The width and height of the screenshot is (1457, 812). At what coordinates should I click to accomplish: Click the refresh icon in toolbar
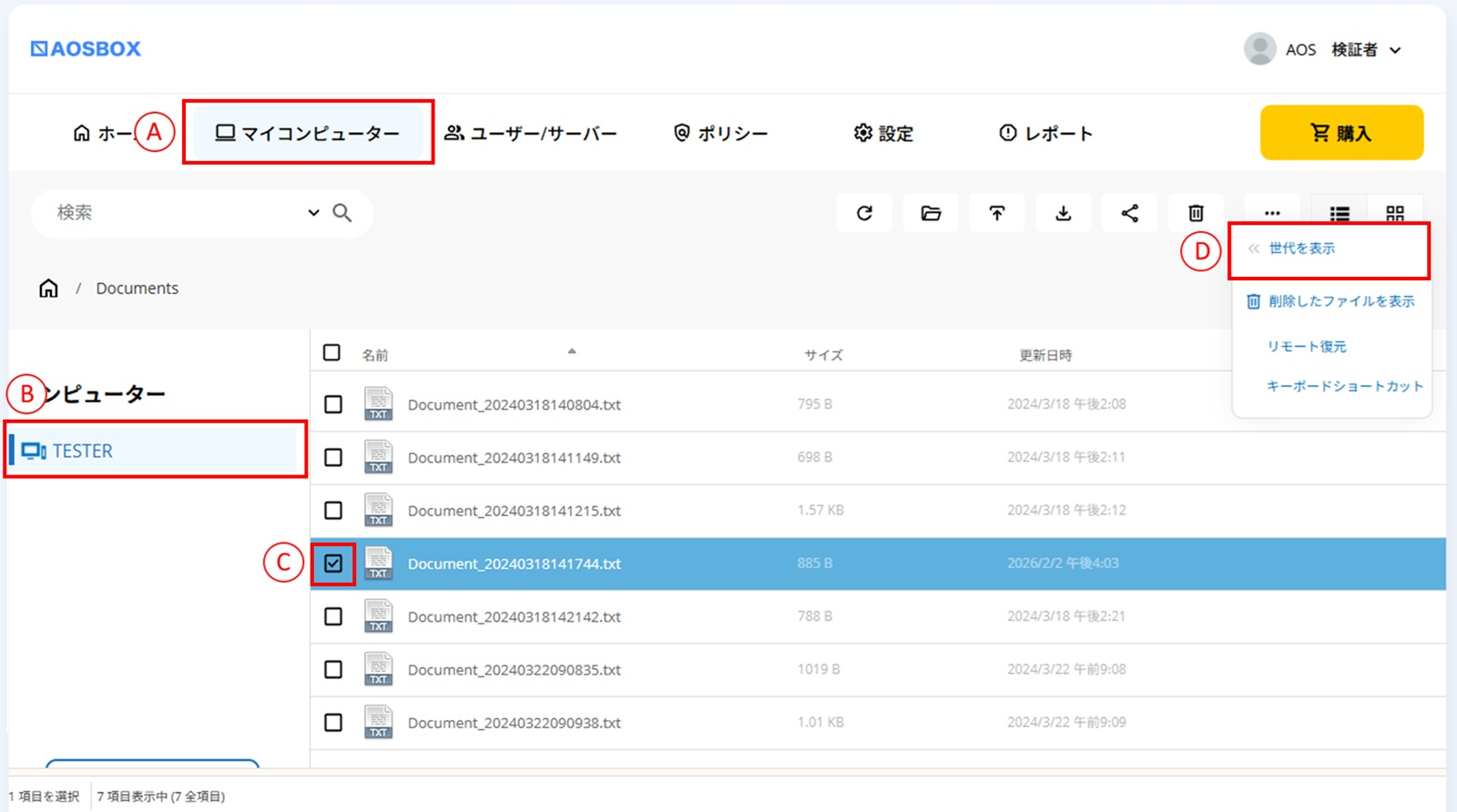pos(864,213)
